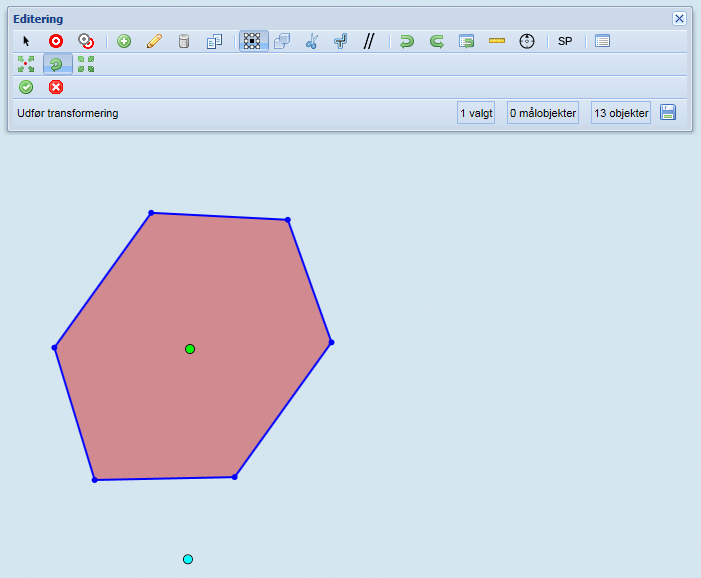This screenshot has height=578, width=701.
Task: Click the red target select icon
Action: pyautogui.click(x=56, y=41)
